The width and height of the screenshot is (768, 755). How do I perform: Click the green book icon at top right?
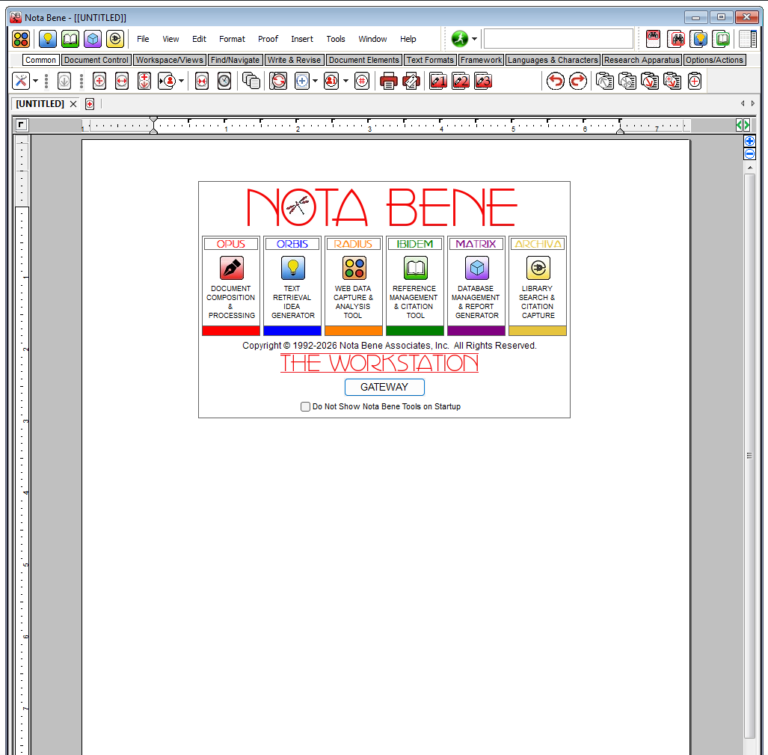(x=721, y=39)
